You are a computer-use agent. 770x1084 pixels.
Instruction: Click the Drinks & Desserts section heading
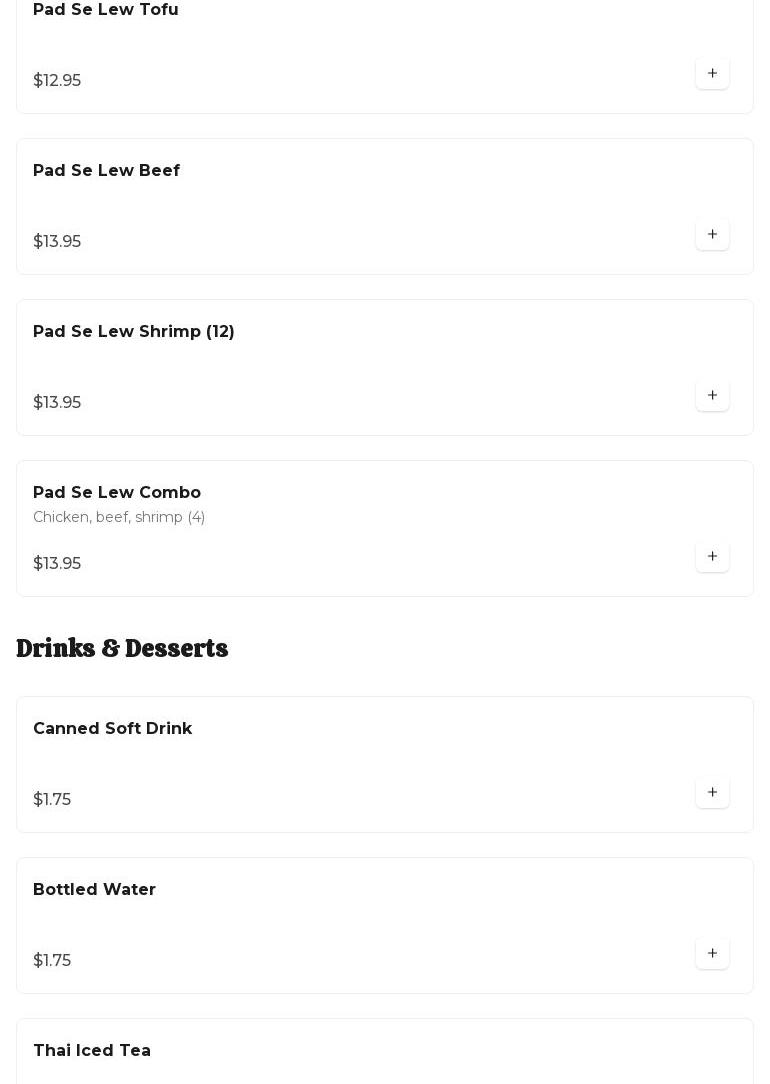(x=122, y=649)
